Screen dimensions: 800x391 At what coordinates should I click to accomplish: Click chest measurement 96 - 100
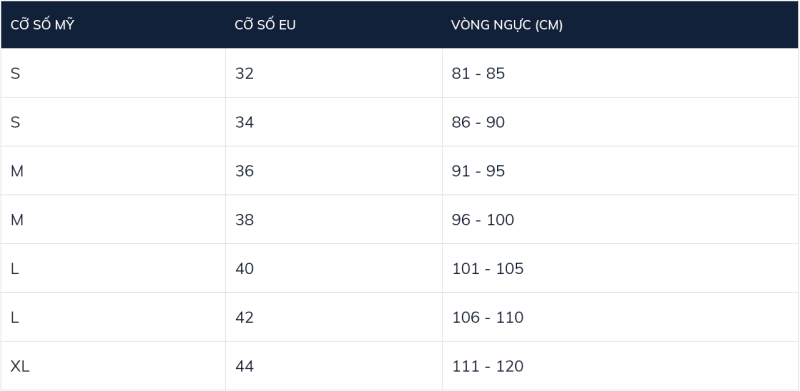tap(483, 220)
